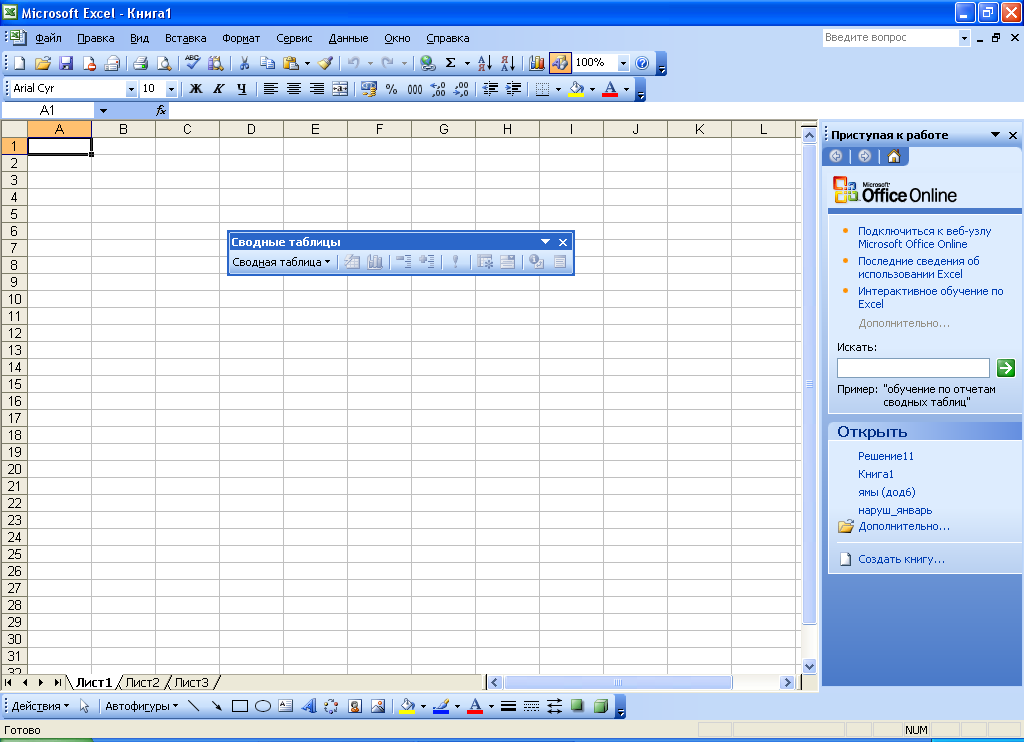Open the Действия dropdown
The width and height of the screenshot is (1024, 742).
pyautogui.click(x=40, y=706)
